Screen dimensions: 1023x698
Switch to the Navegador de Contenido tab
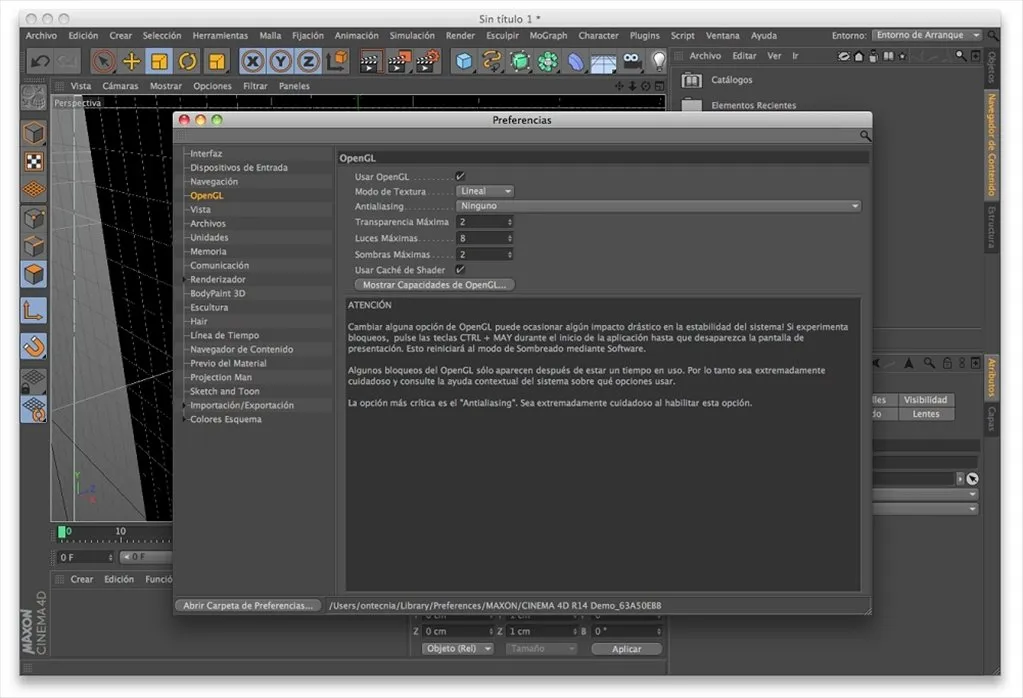tap(991, 145)
